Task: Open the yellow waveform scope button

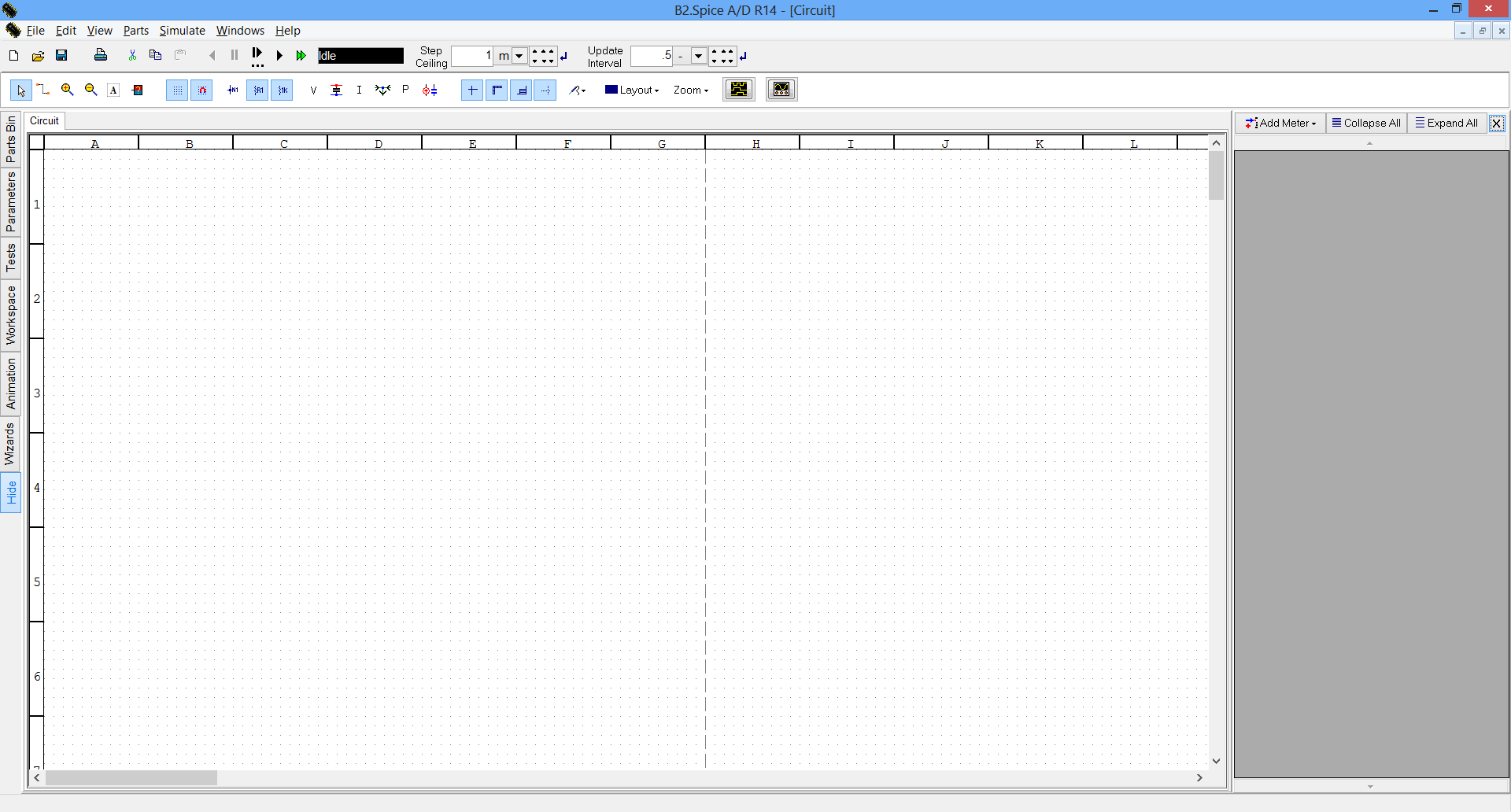Action: [x=739, y=90]
